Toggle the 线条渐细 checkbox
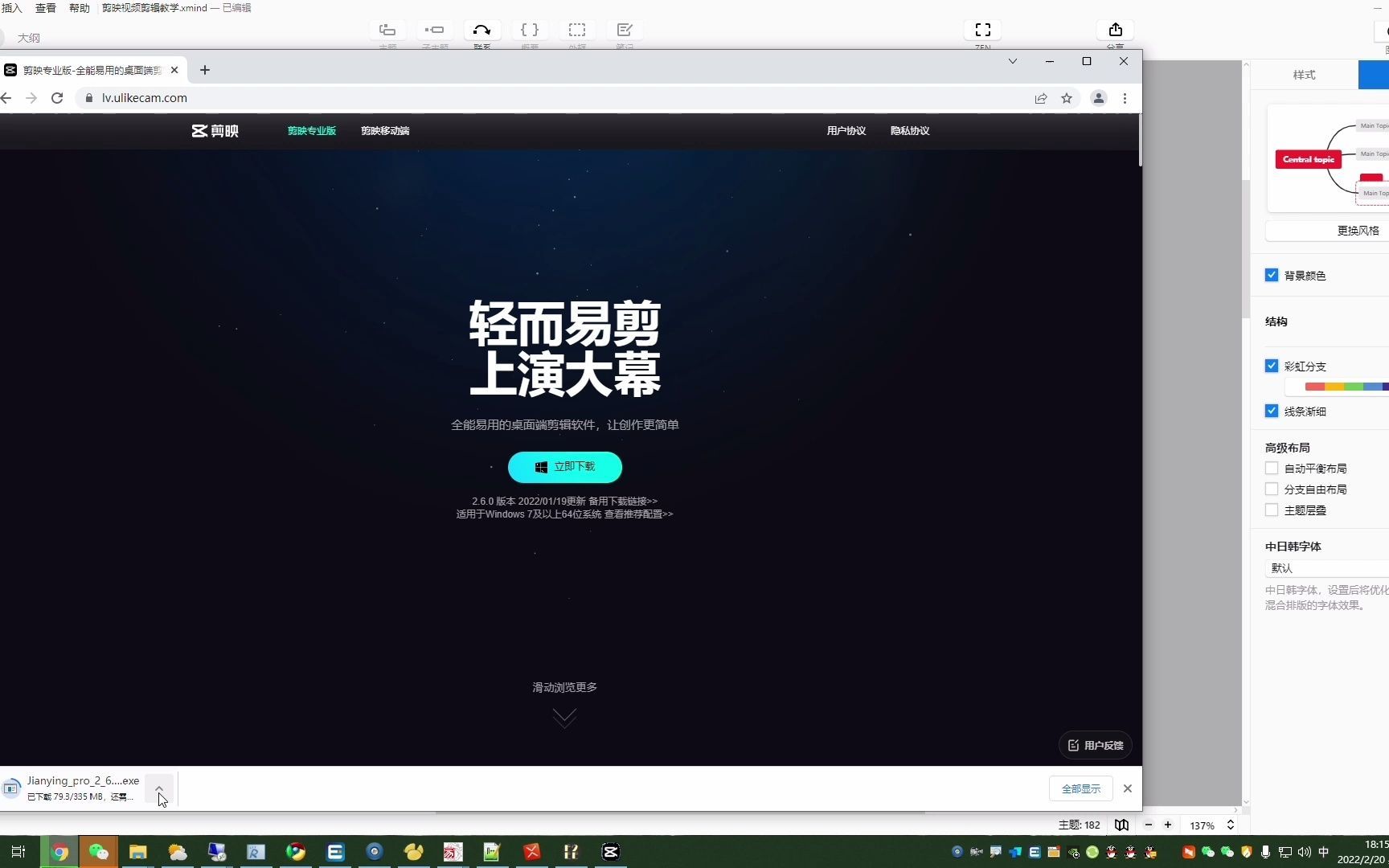The image size is (1389, 868). (x=1272, y=411)
